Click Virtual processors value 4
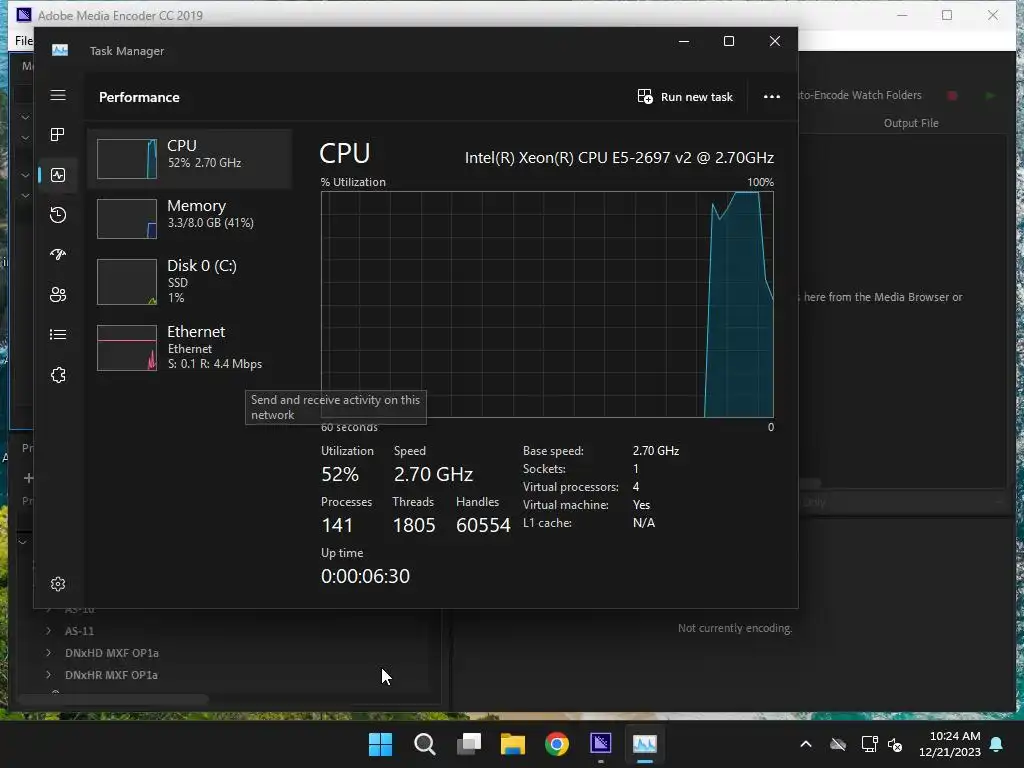This screenshot has width=1024, height=768. click(x=635, y=487)
